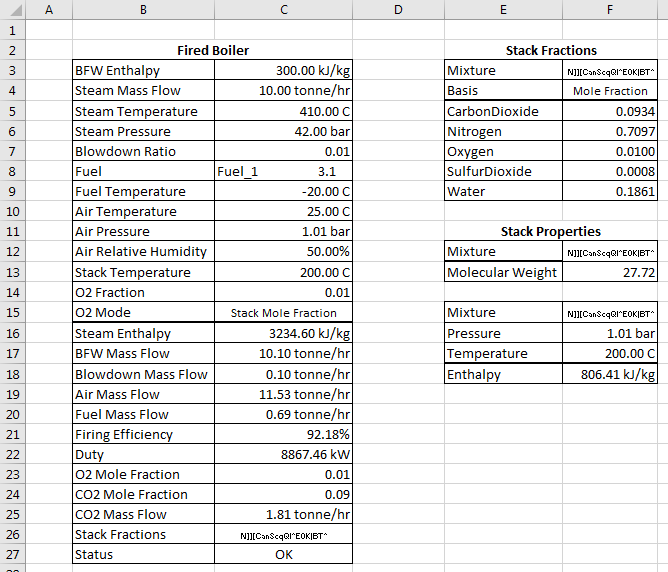This screenshot has width=668, height=572.
Task: Select row 8 header
Action: [x=12, y=171]
